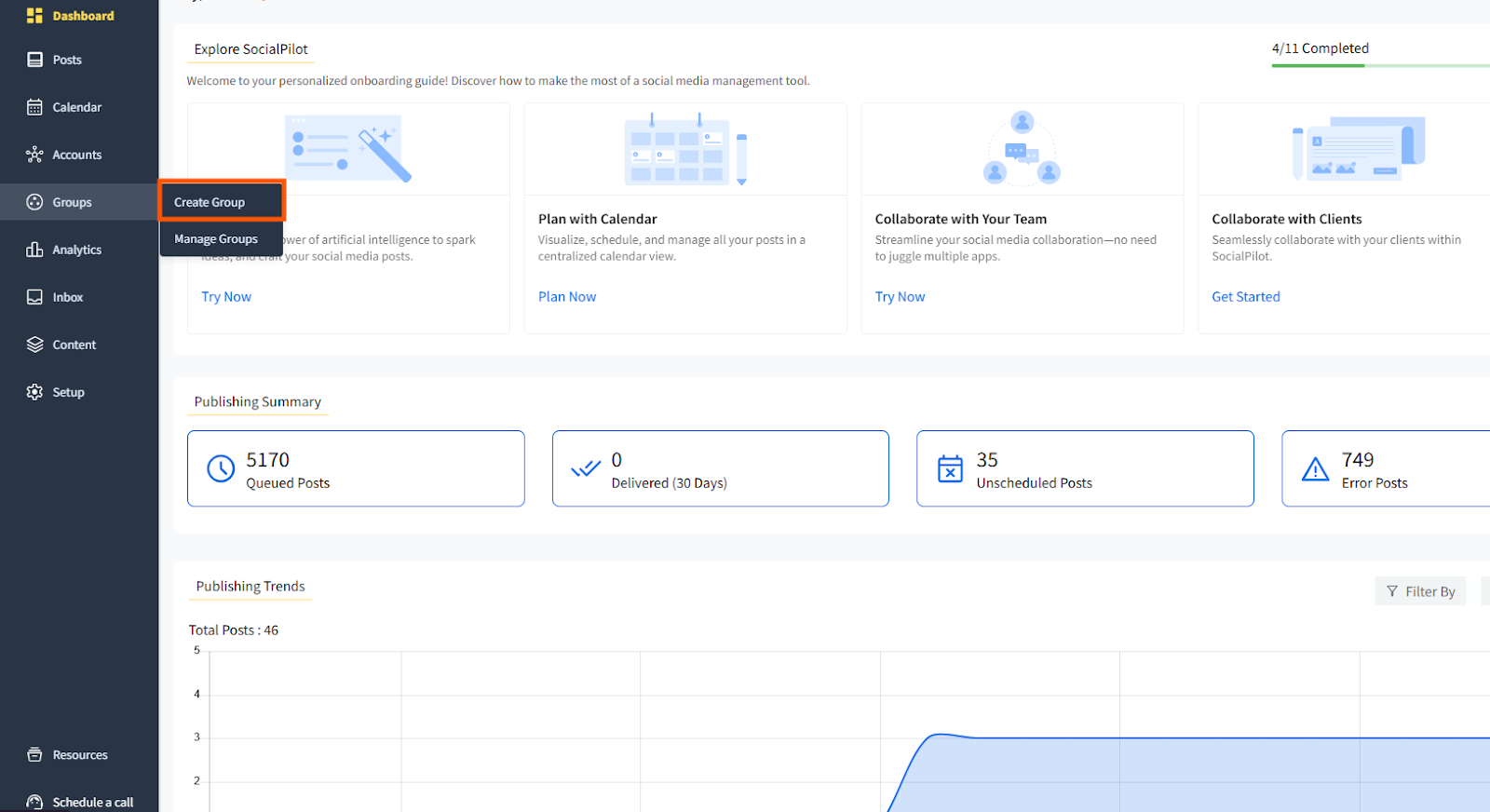
Task: Click the AI magic wand illustration
Action: pos(348,148)
